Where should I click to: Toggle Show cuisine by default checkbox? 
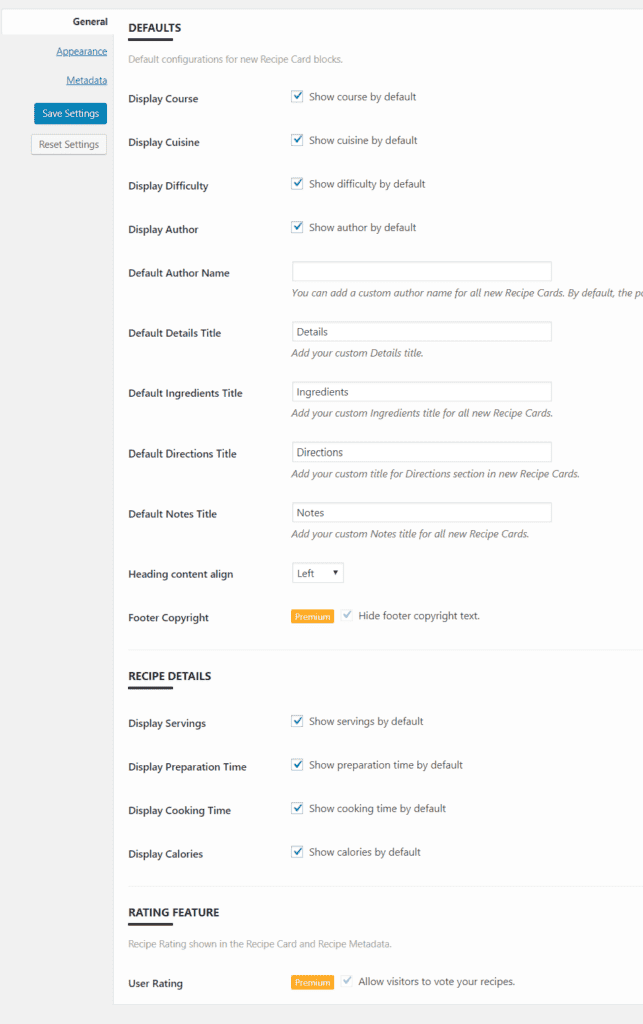[x=297, y=140]
